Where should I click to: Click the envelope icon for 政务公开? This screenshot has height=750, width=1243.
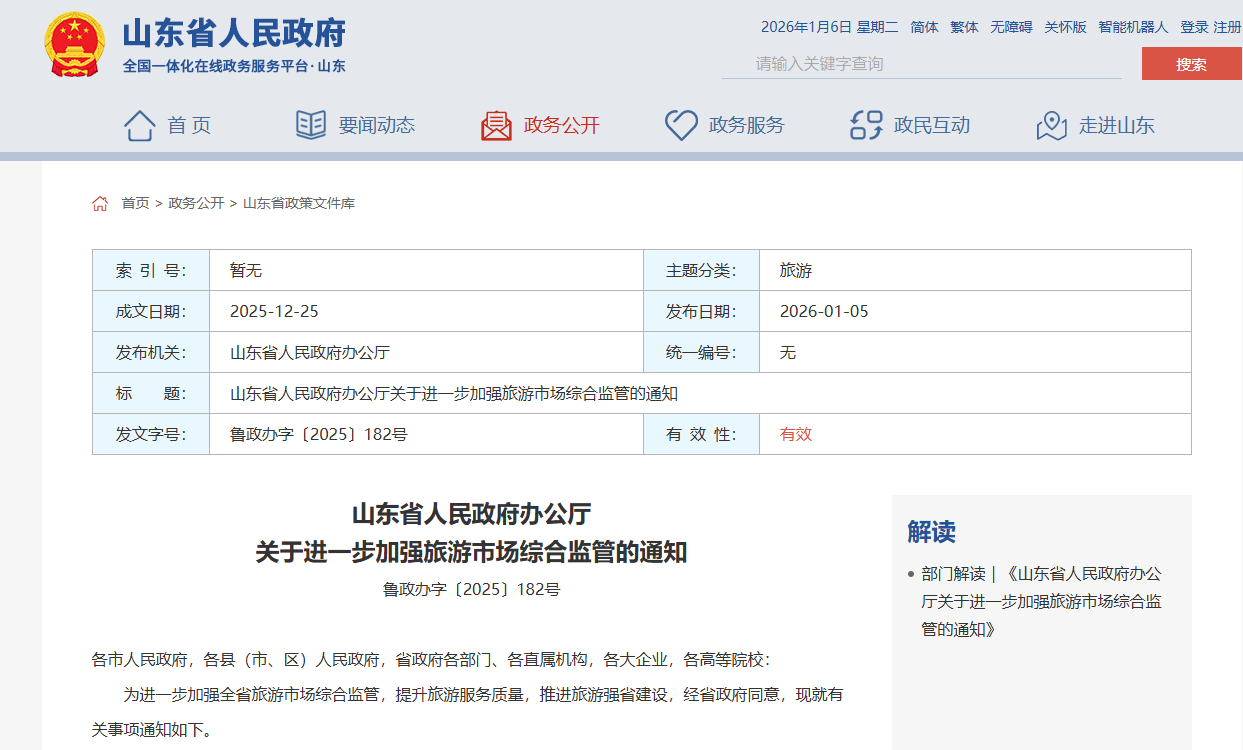496,126
